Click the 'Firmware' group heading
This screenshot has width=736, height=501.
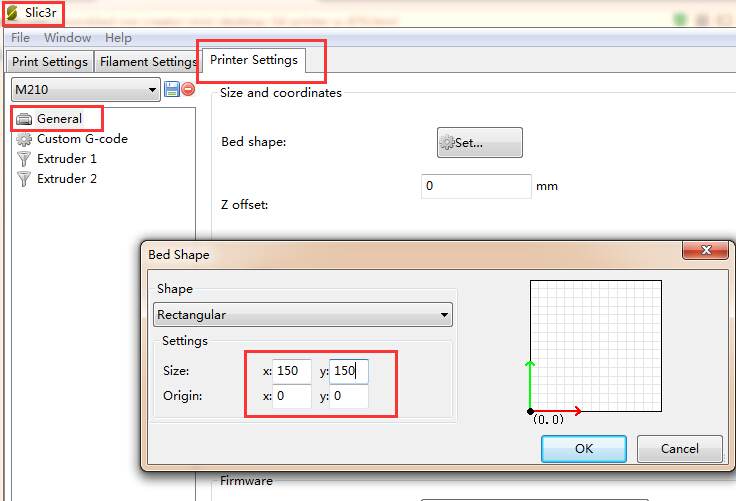click(246, 481)
